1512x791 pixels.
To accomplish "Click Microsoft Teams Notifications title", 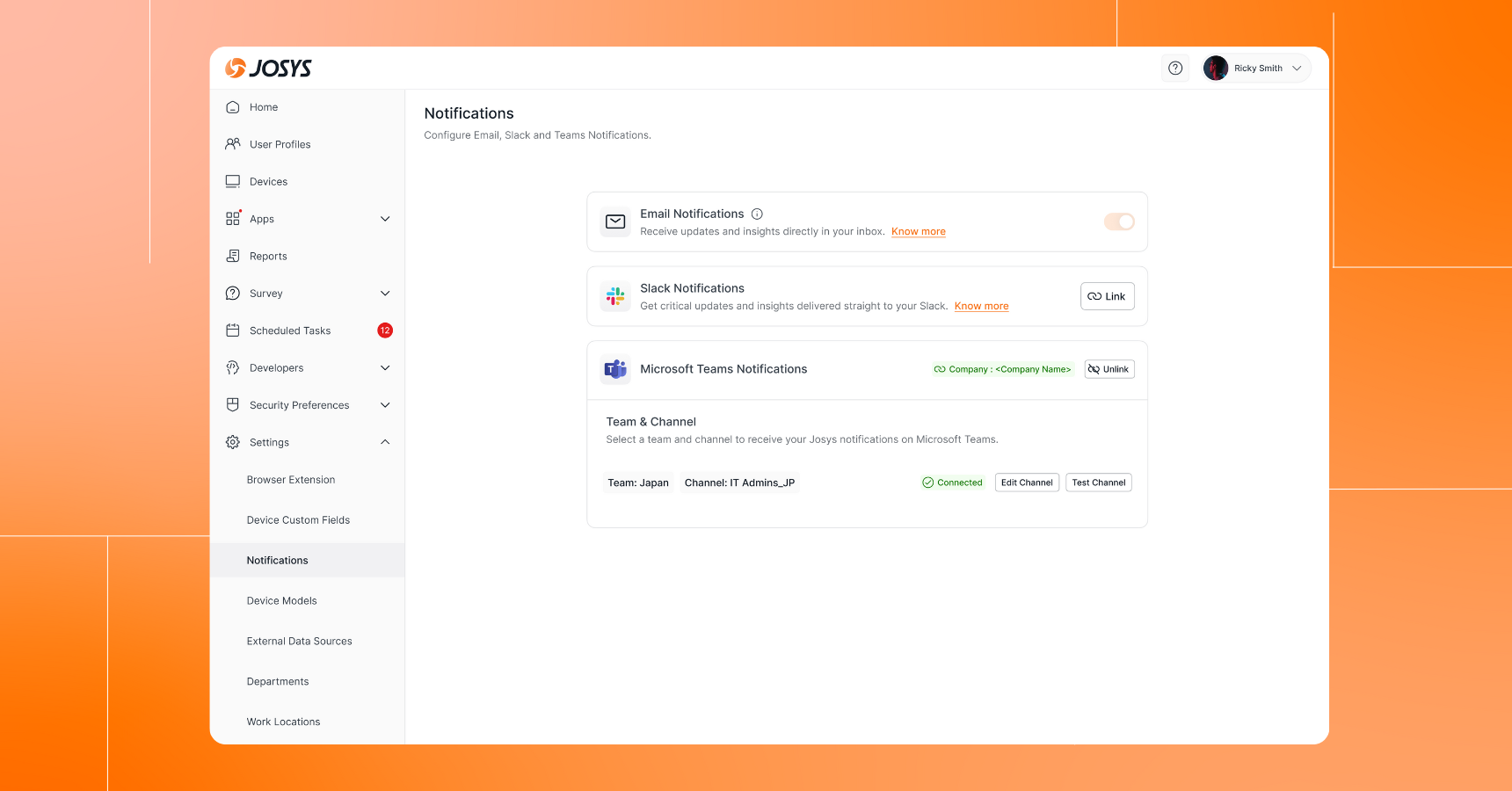I will coord(723,369).
